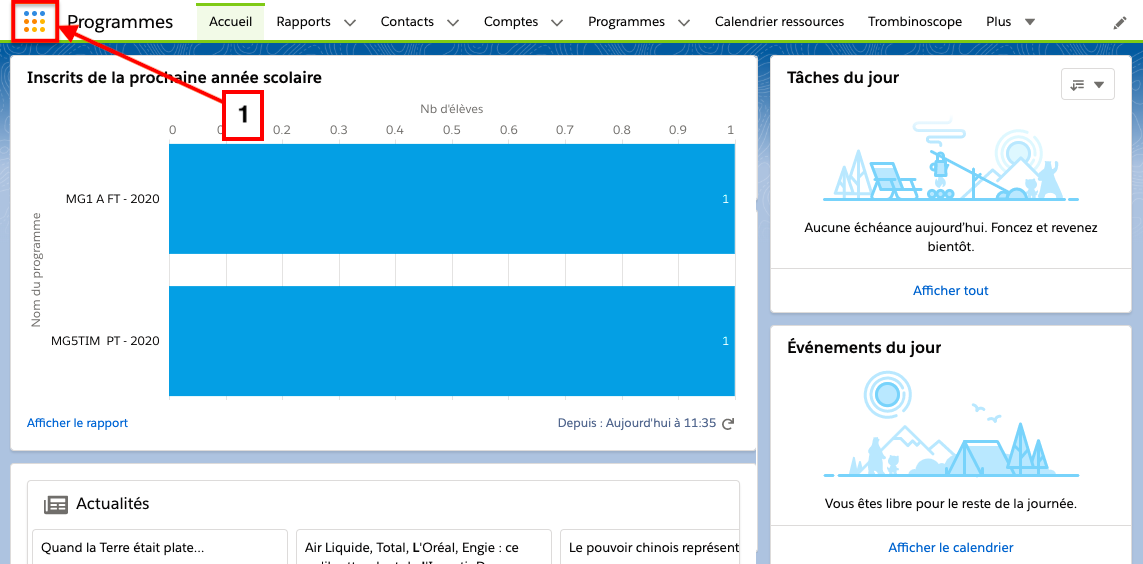The image size is (1143, 564).
Task: Expand the Comptes tab chevron
Action: 557,22
